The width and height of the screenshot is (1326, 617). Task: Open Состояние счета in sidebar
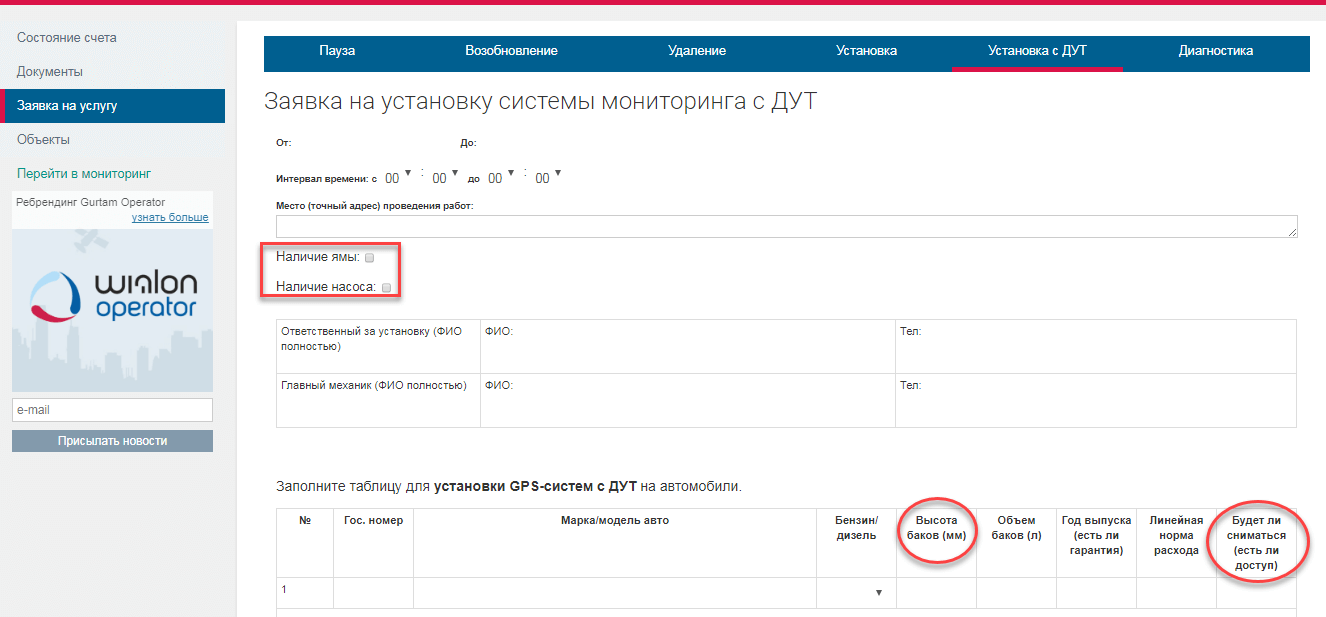[67, 38]
